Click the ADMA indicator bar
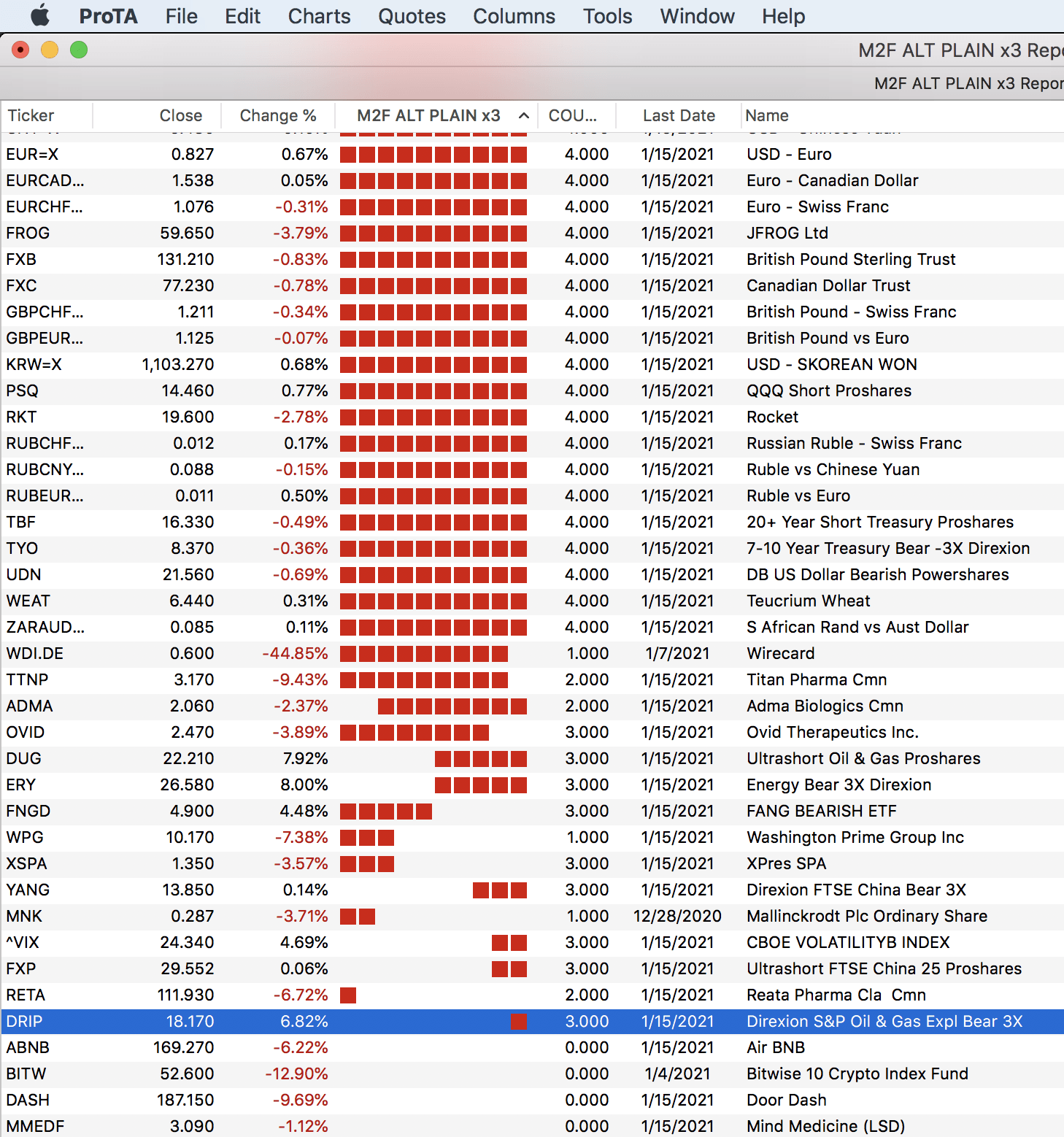The image size is (1064, 1137). pyautogui.click(x=452, y=706)
